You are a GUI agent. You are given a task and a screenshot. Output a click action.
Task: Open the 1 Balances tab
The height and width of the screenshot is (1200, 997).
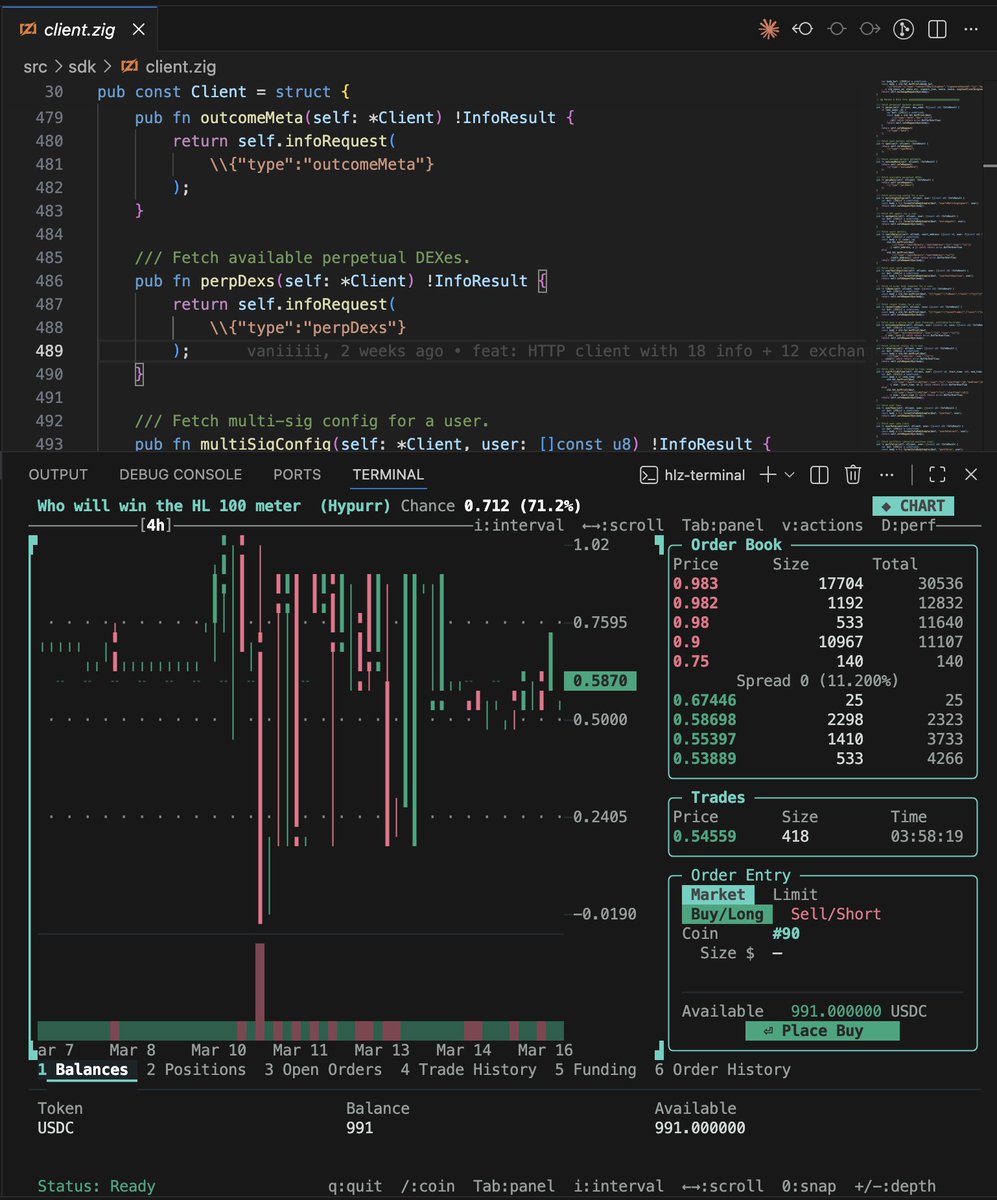click(x=83, y=1070)
